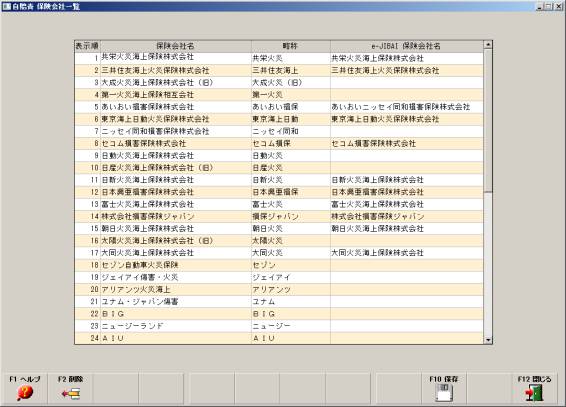Click e-JIBAI cell in row 14 損害保険ジャパン
This screenshot has width=566, height=407.
point(406,216)
